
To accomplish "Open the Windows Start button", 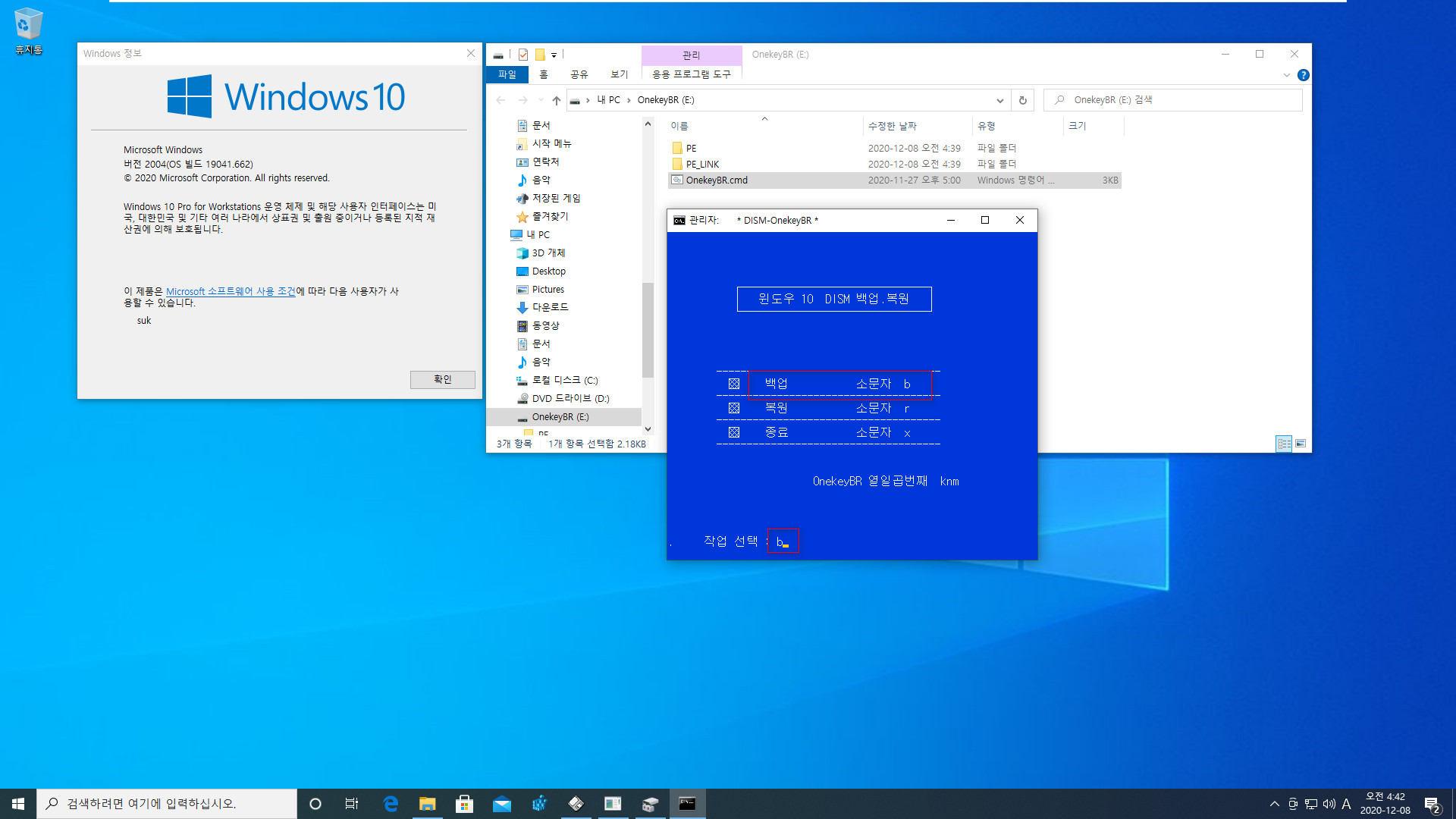I will coord(18,803).
